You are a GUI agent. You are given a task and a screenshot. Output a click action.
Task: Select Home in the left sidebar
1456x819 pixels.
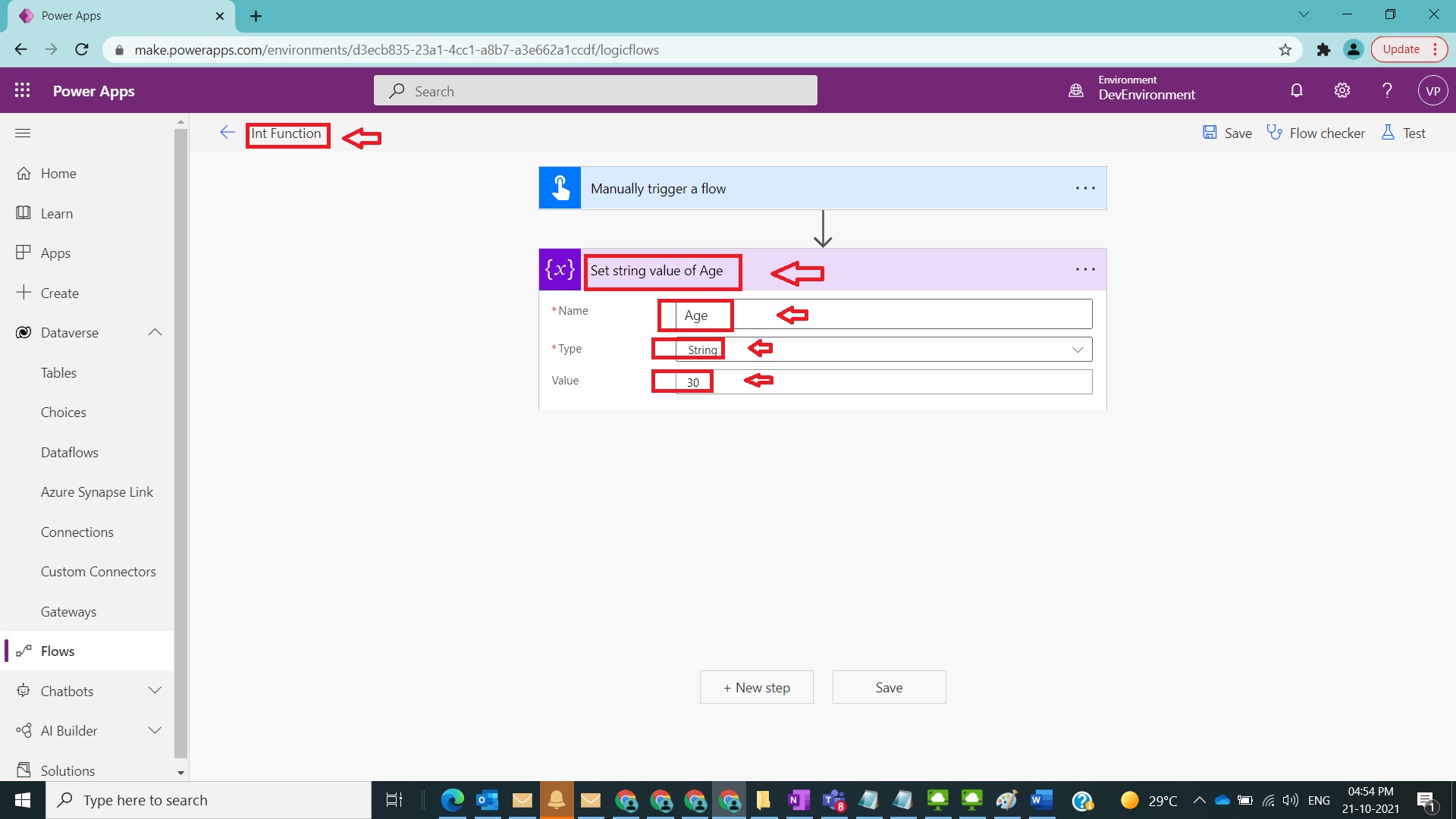58,173
